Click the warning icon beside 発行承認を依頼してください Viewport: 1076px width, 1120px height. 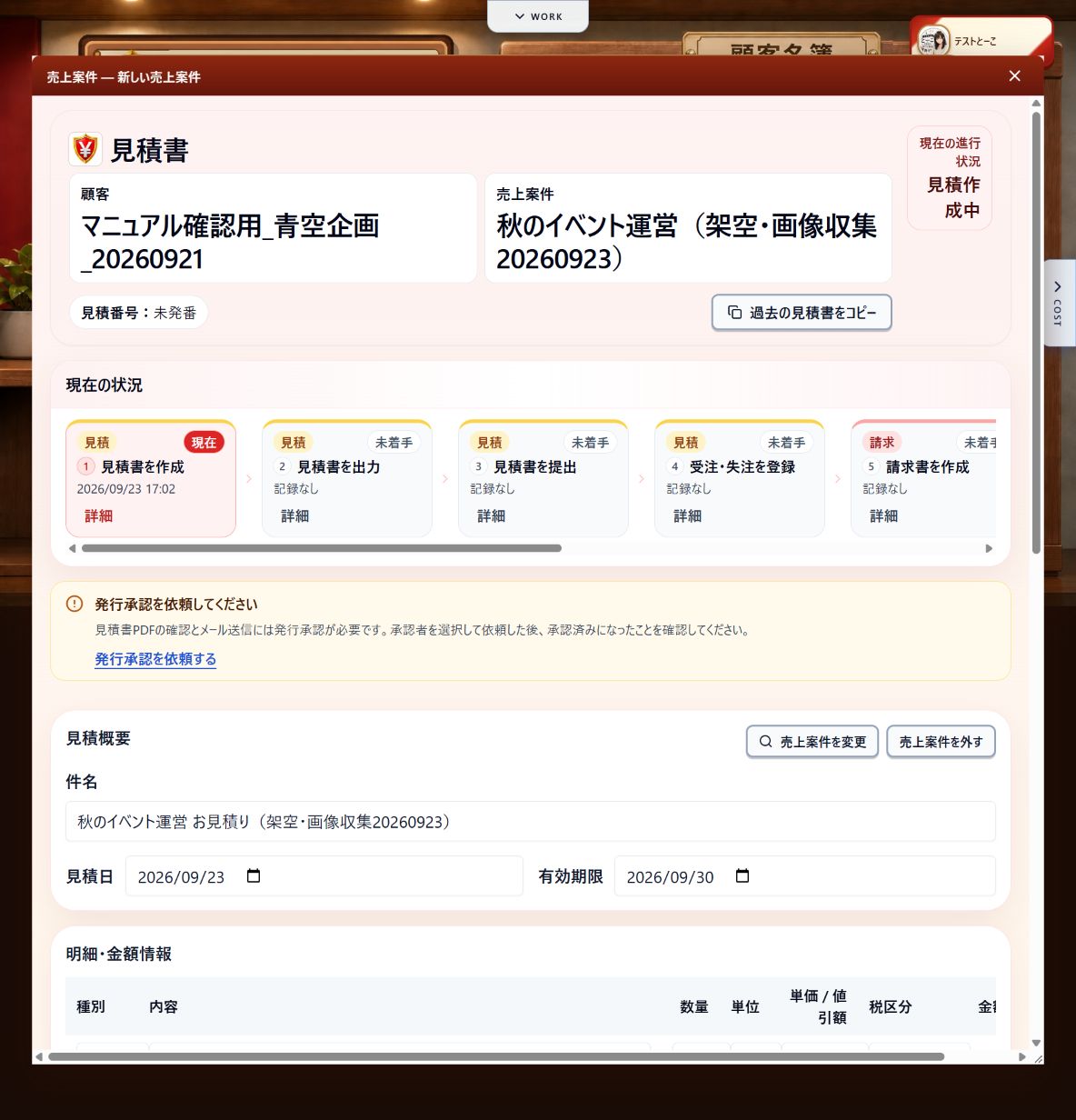click(75, 604)
